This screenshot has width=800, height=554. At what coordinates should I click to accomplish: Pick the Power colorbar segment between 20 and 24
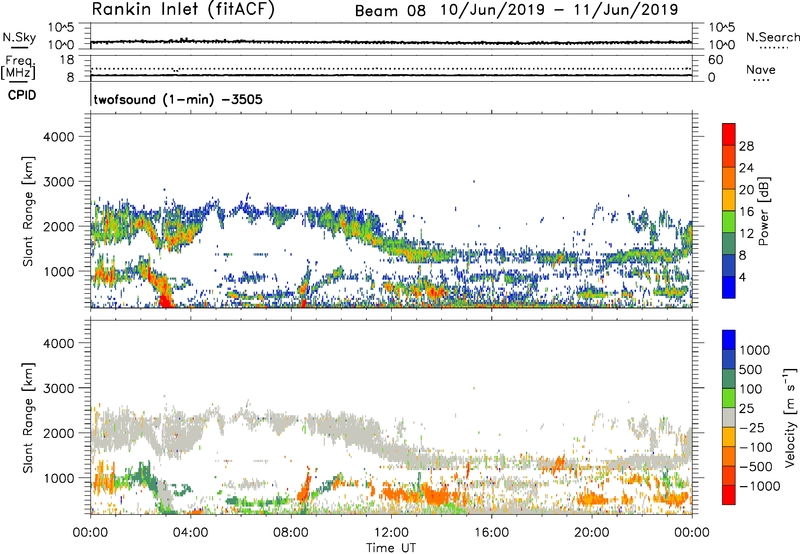pyautogui.click(x=729, y=179)
